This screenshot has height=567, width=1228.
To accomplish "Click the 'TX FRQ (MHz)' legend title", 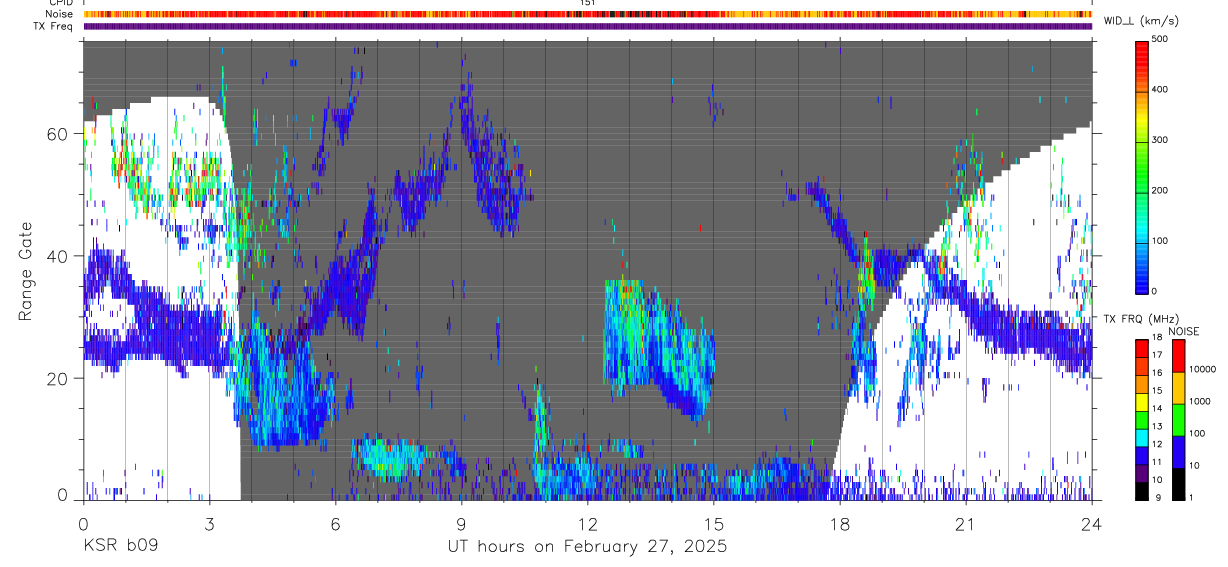I will [x=1141, y=319].
